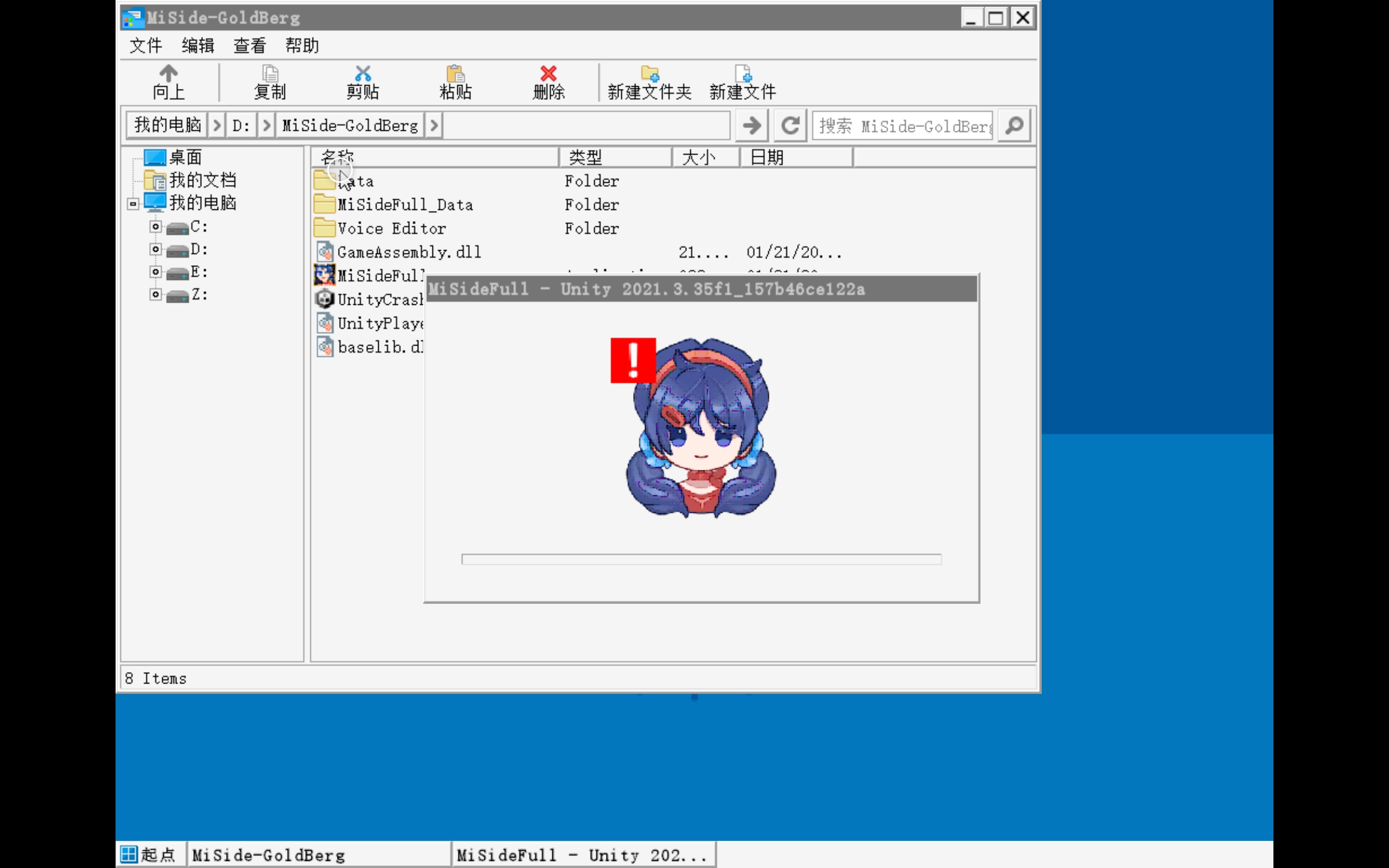The height and width of the screenshot is (868, 1389).
Task: Open the 编辑 menu
Action: [x=197, y=46]
